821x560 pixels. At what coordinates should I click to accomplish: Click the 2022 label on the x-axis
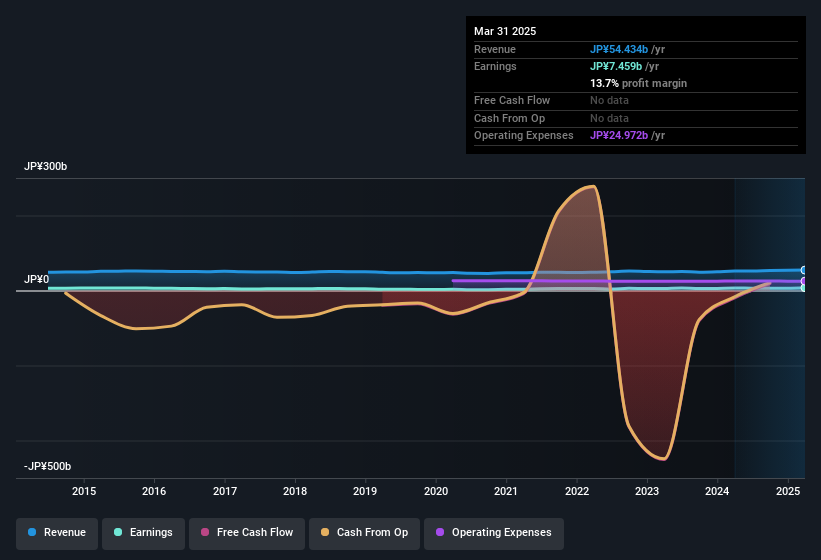point(576,491)
